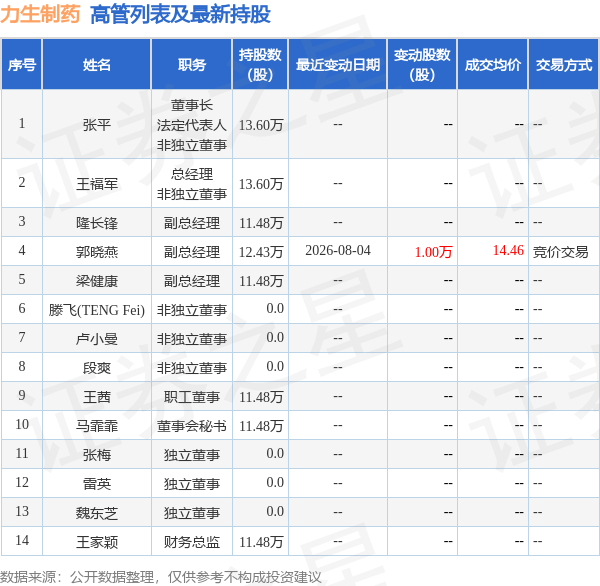Click 11.48万 holding in 王家颖's row
The image size is (600, 586).
click(261, 542)
